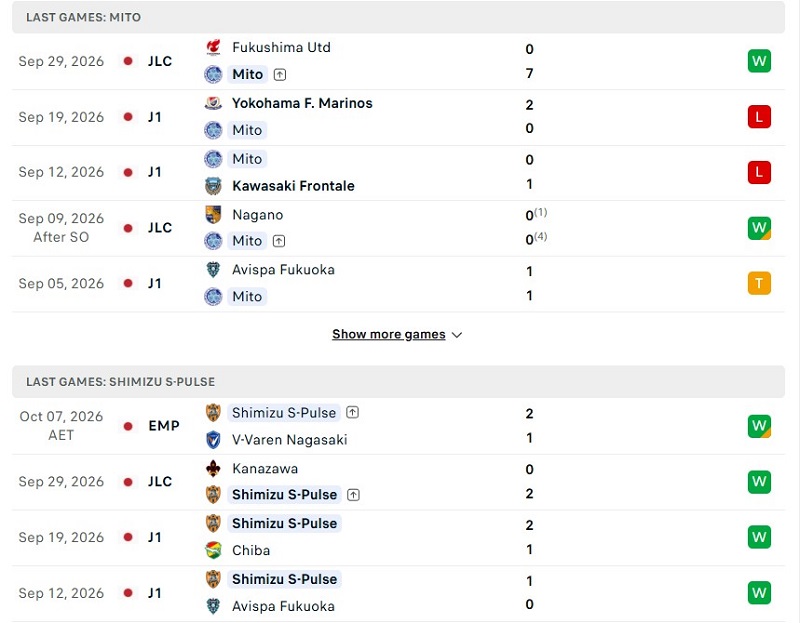Click the Nagano team crest
Viewport: 800px width, 623px height.
pos(213,215)
